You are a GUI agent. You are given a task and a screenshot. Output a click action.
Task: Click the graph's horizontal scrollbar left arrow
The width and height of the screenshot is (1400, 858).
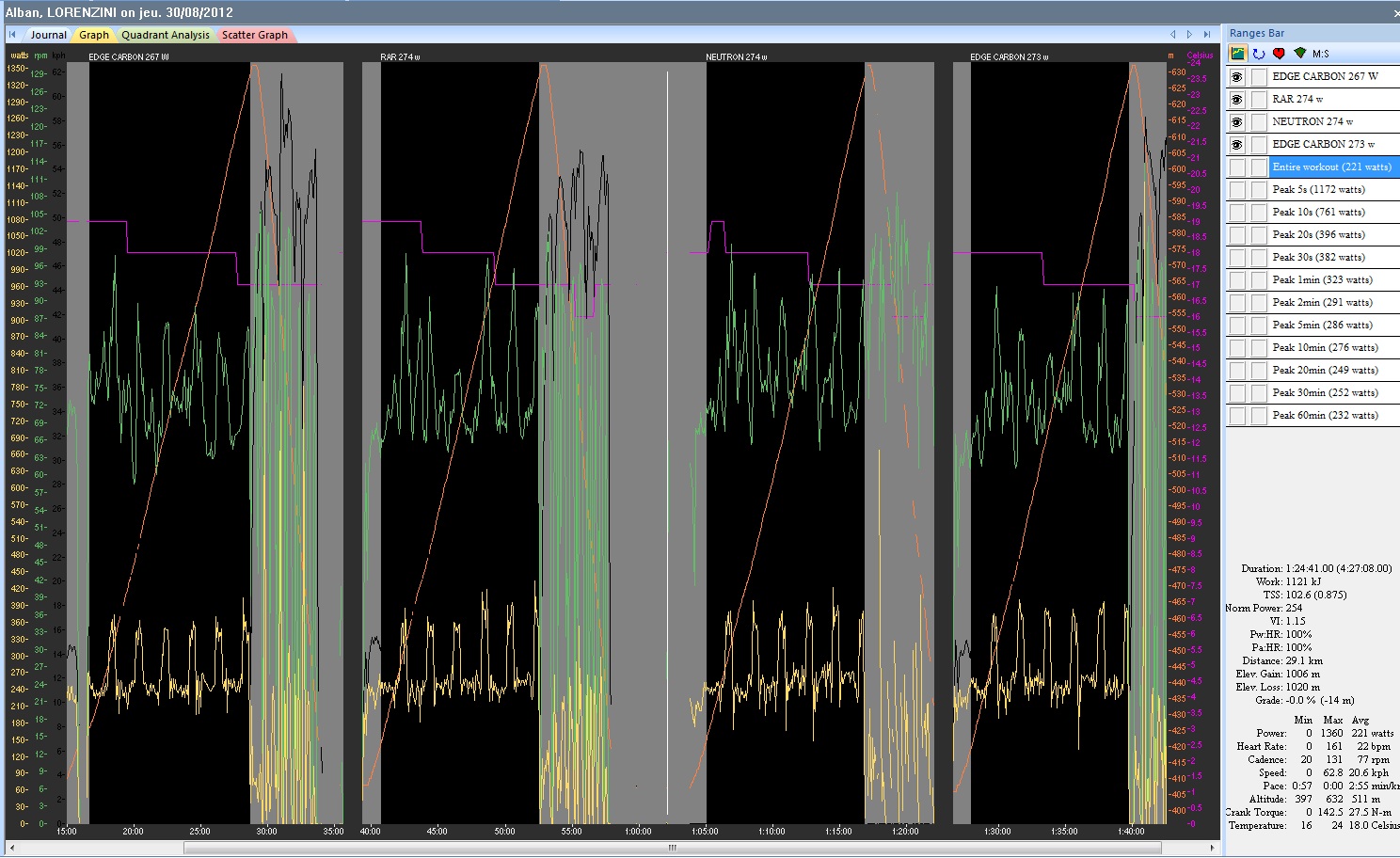(x=12, y=848)
